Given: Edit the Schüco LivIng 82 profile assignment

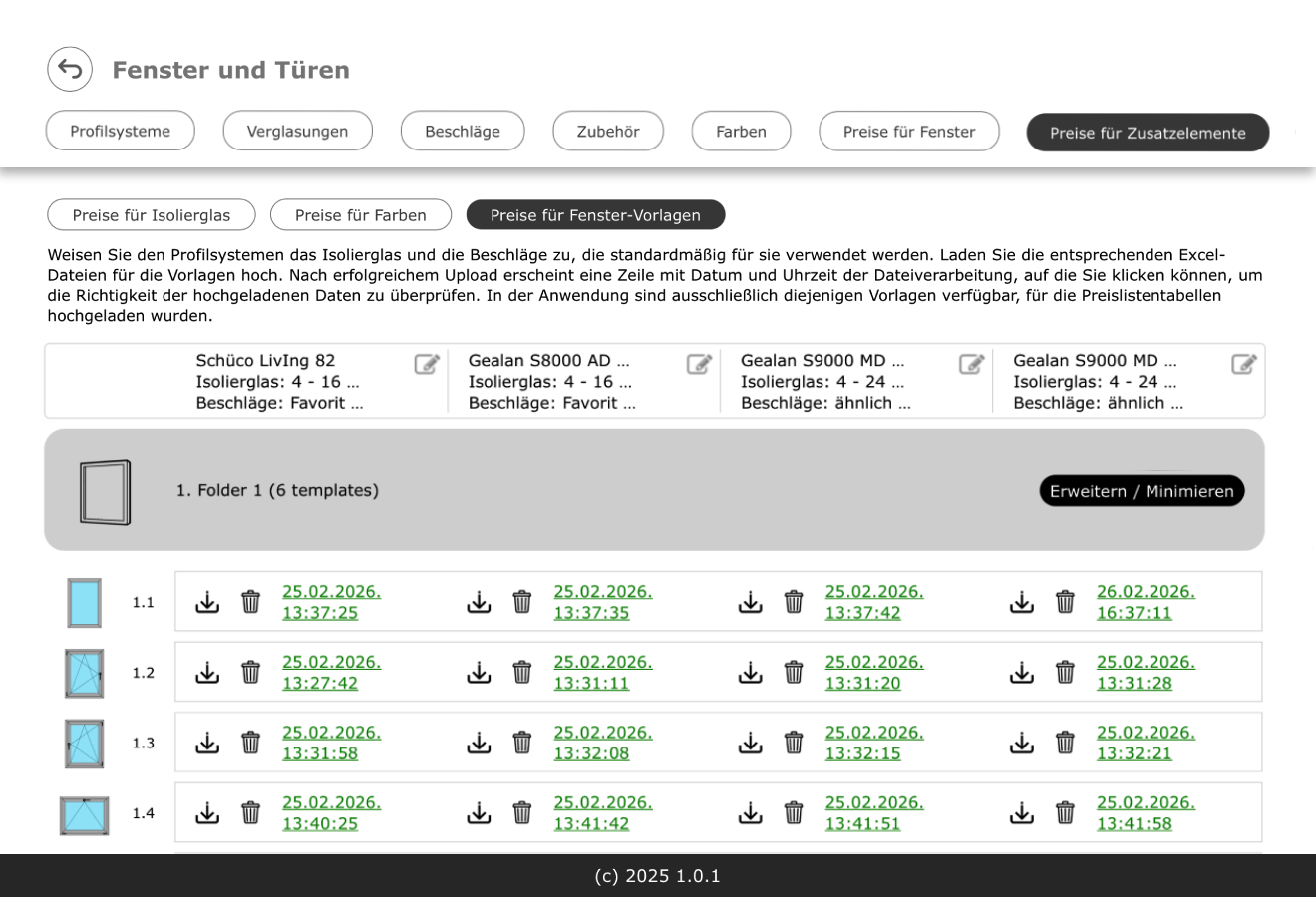Looking at the screenshot, I should point(427,364).
